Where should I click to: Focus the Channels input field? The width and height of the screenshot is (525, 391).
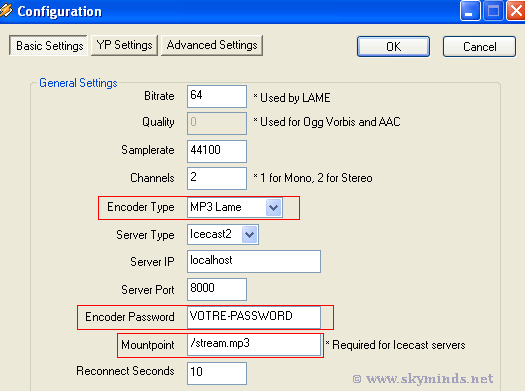217,178
